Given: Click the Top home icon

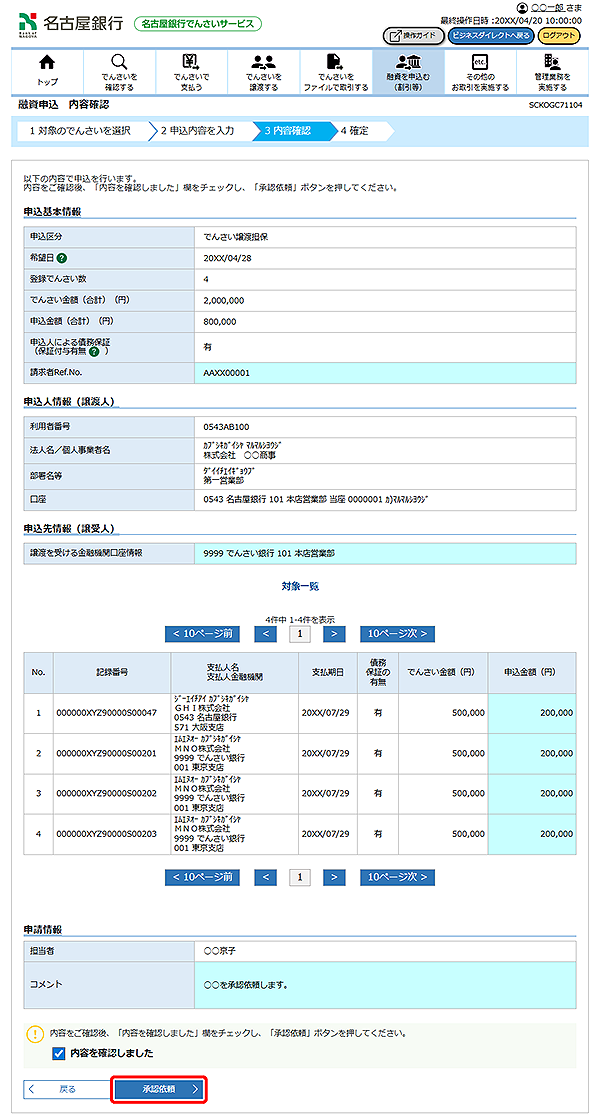Looking at the screenshot, I should click(47, 63).
